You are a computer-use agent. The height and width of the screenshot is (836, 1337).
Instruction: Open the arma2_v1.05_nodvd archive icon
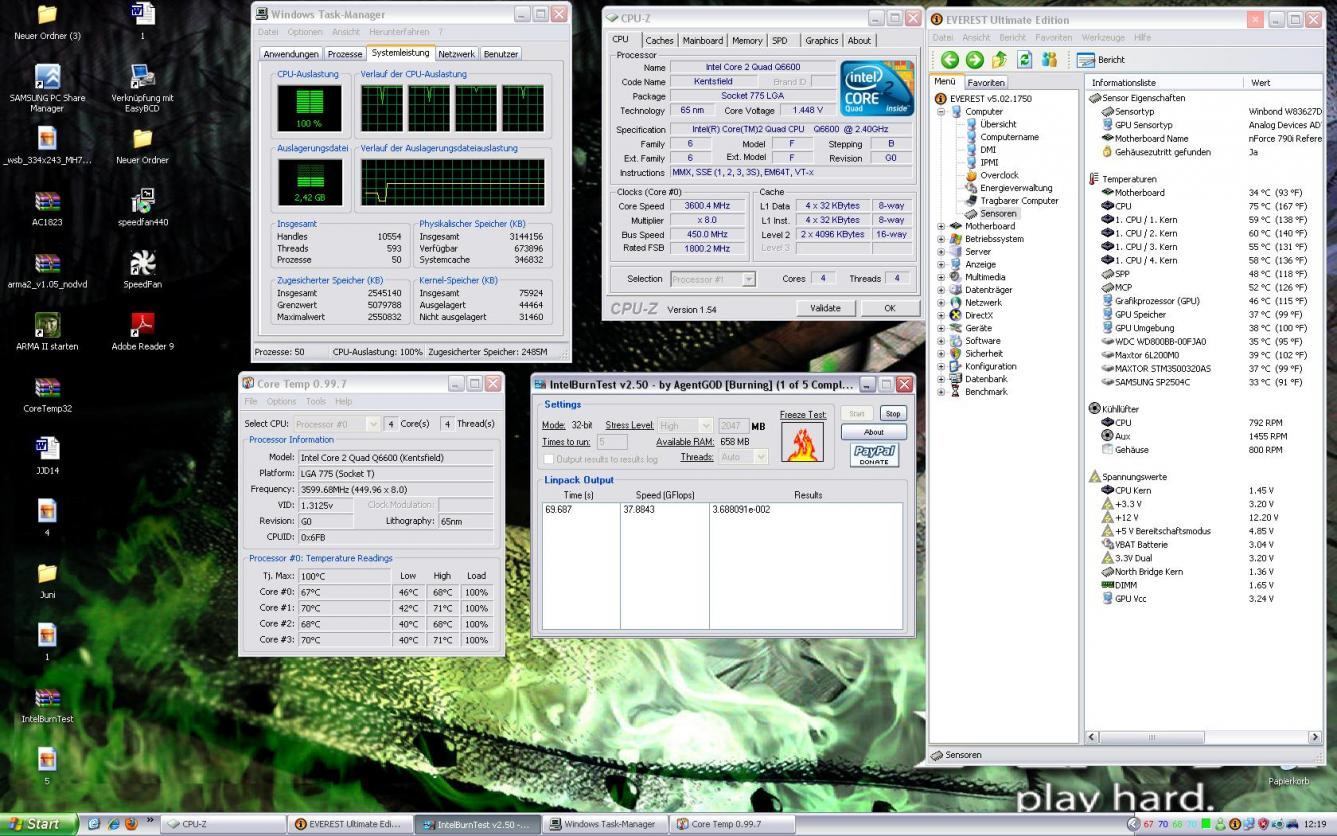pos(47,270)
